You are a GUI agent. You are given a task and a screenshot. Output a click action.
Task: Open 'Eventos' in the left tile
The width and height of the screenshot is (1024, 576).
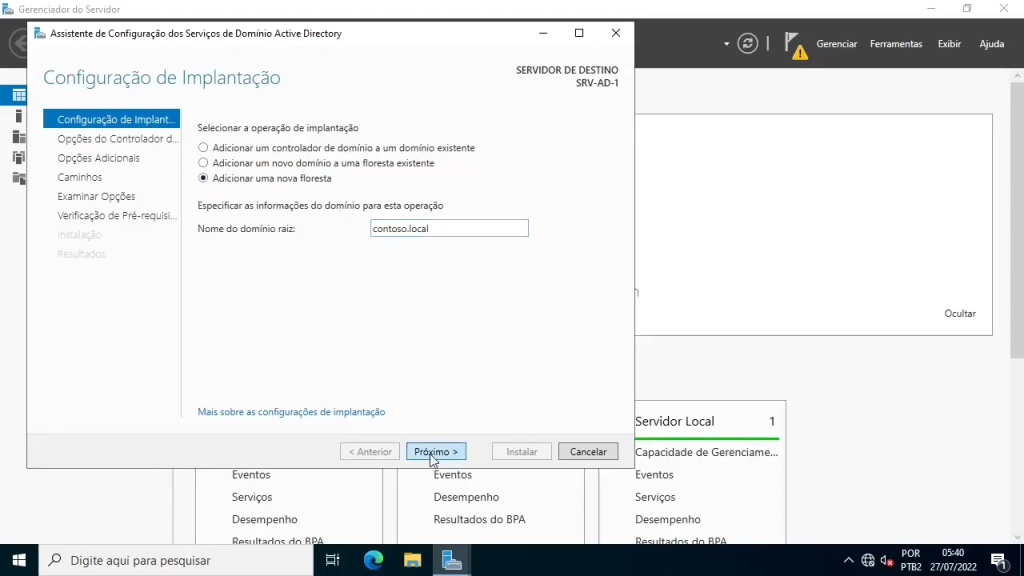click(x=251, y=475)
